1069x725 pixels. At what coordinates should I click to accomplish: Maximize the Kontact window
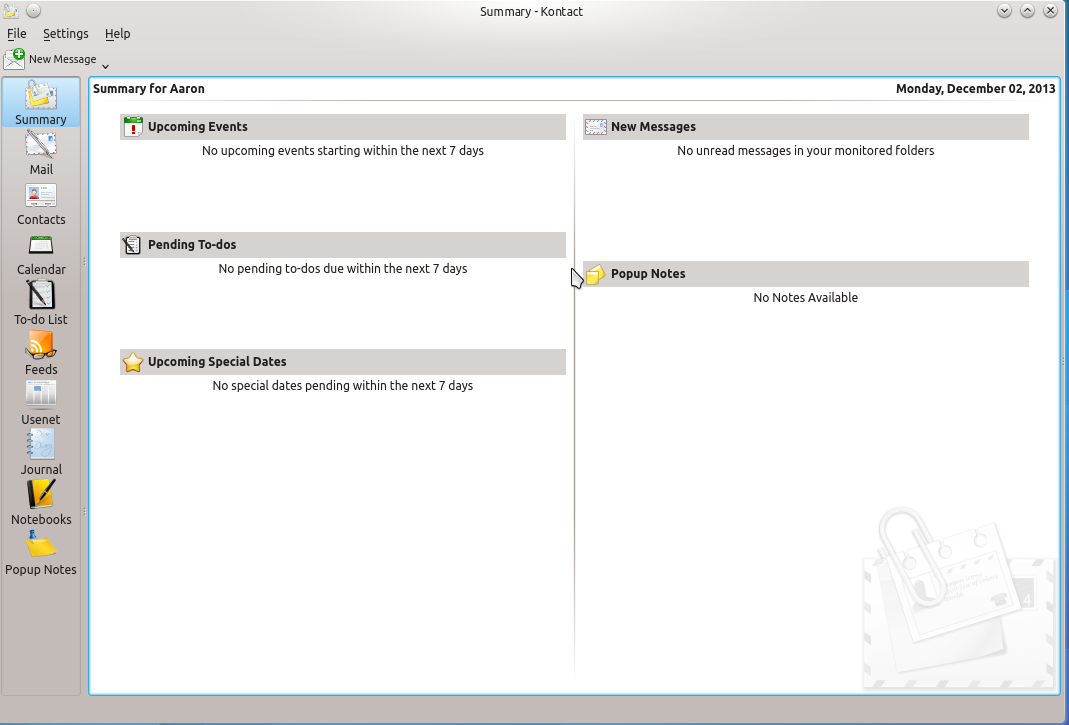(x=1027, y=11)
